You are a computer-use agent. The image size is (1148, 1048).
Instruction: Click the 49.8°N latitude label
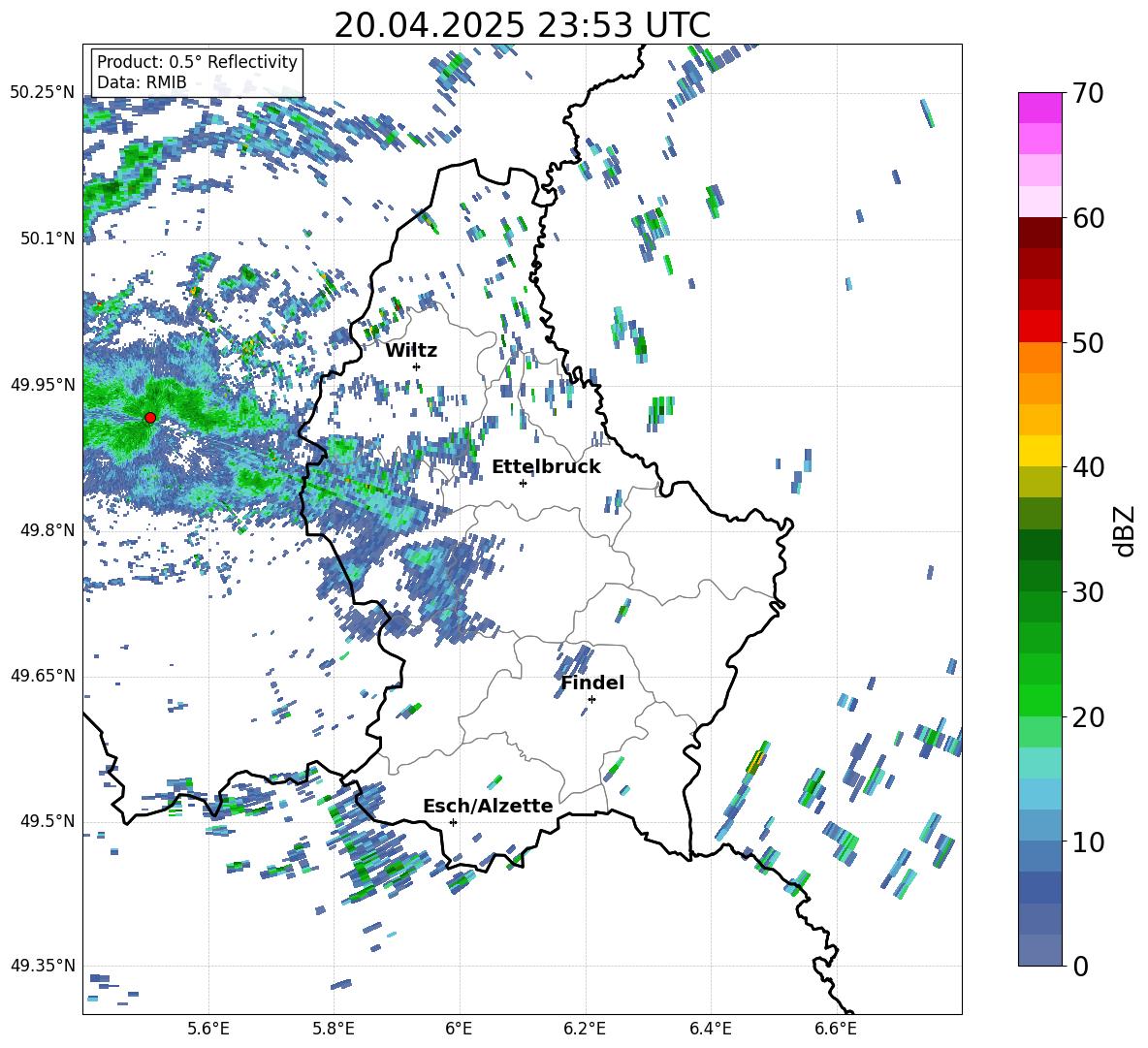point(47,530)
